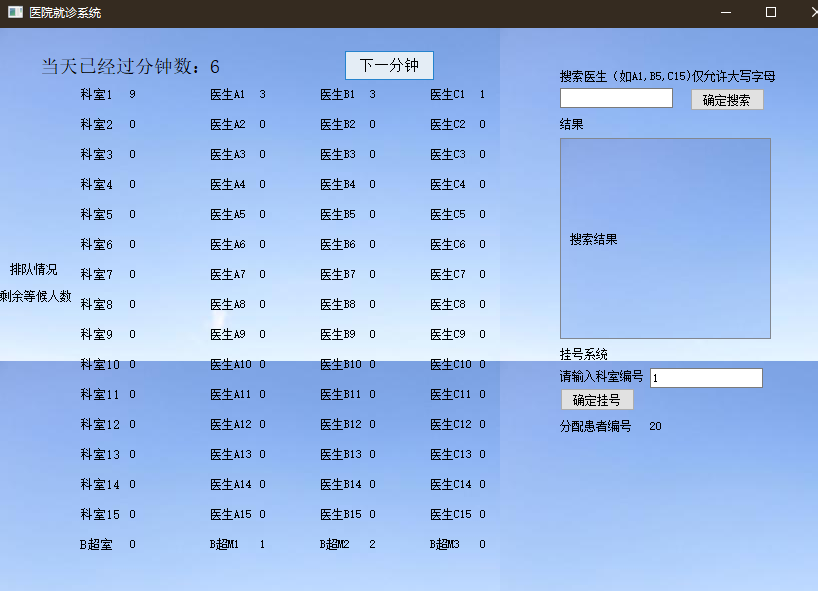The width and height of the screenshot is (818, 591).
Task: Click the B超室 label
Action: point(97,545)
